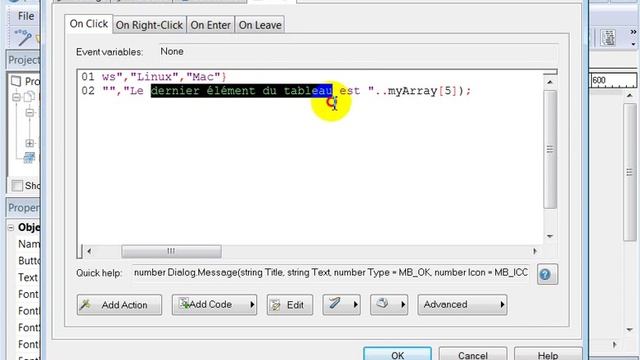Click "Linux" string in script line 01
This screenshot has width=640, height=360.
(154, 77)
